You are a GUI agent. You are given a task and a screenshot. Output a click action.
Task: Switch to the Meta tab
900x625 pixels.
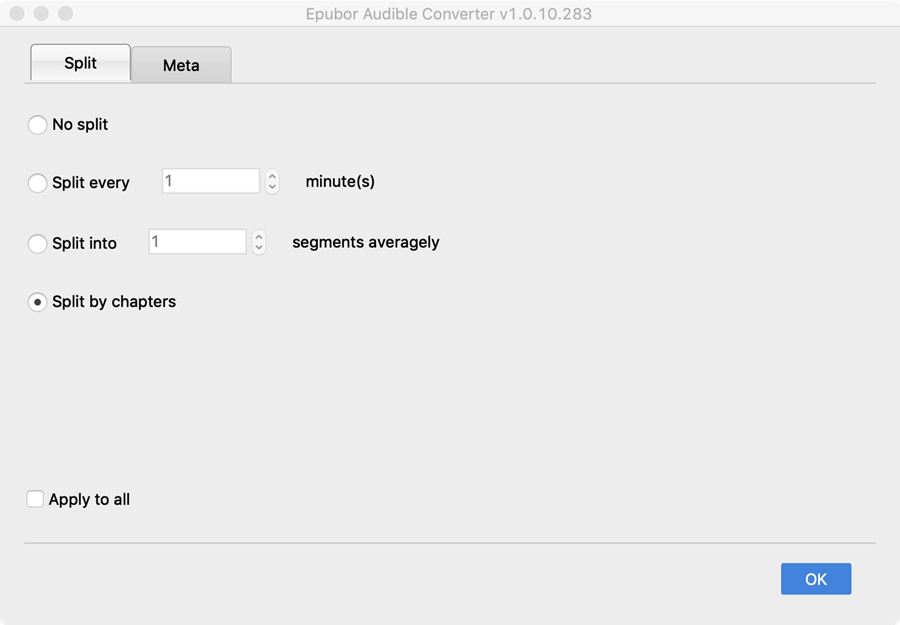pyautogui.click(x=181, y=65)
